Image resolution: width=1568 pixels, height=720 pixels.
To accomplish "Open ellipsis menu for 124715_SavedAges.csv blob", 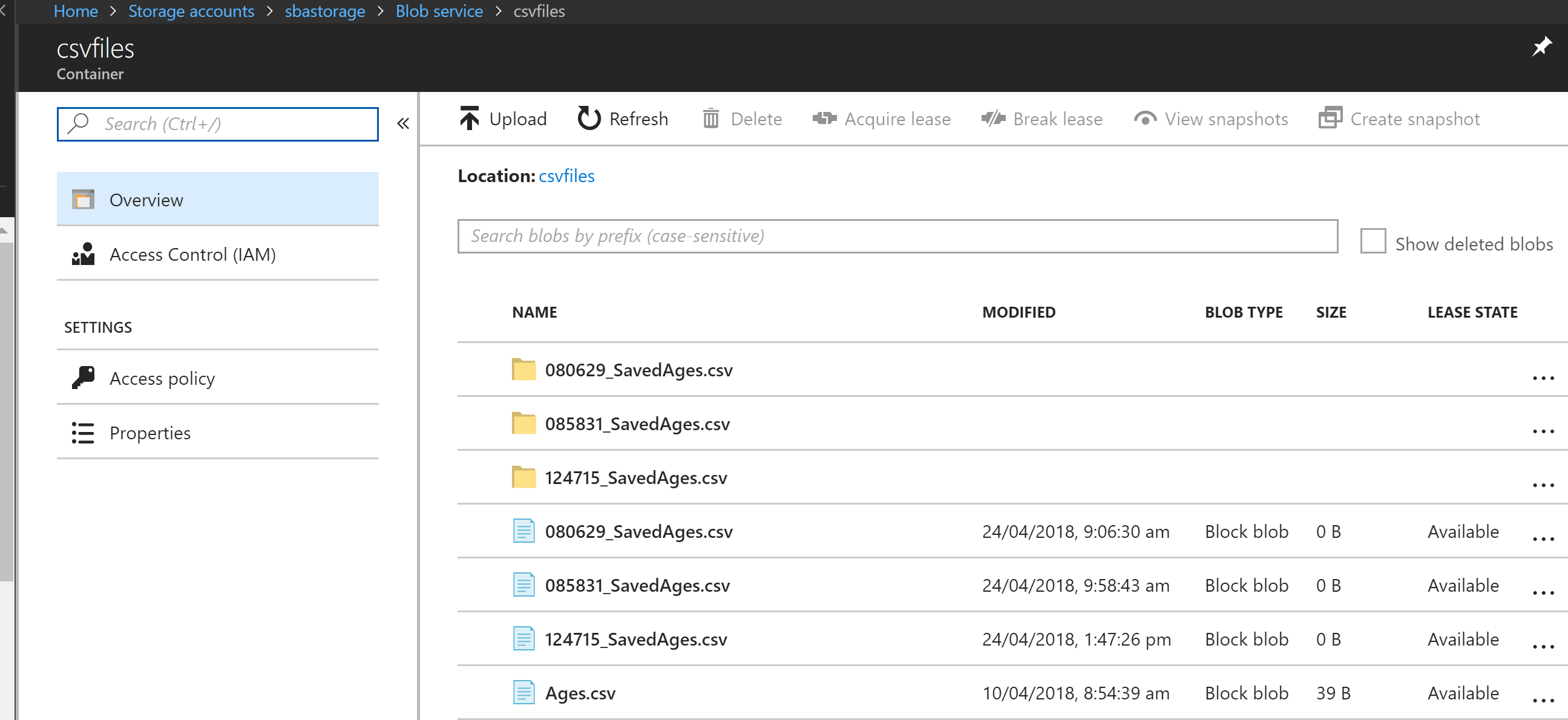I will (x=1543, y=647).
